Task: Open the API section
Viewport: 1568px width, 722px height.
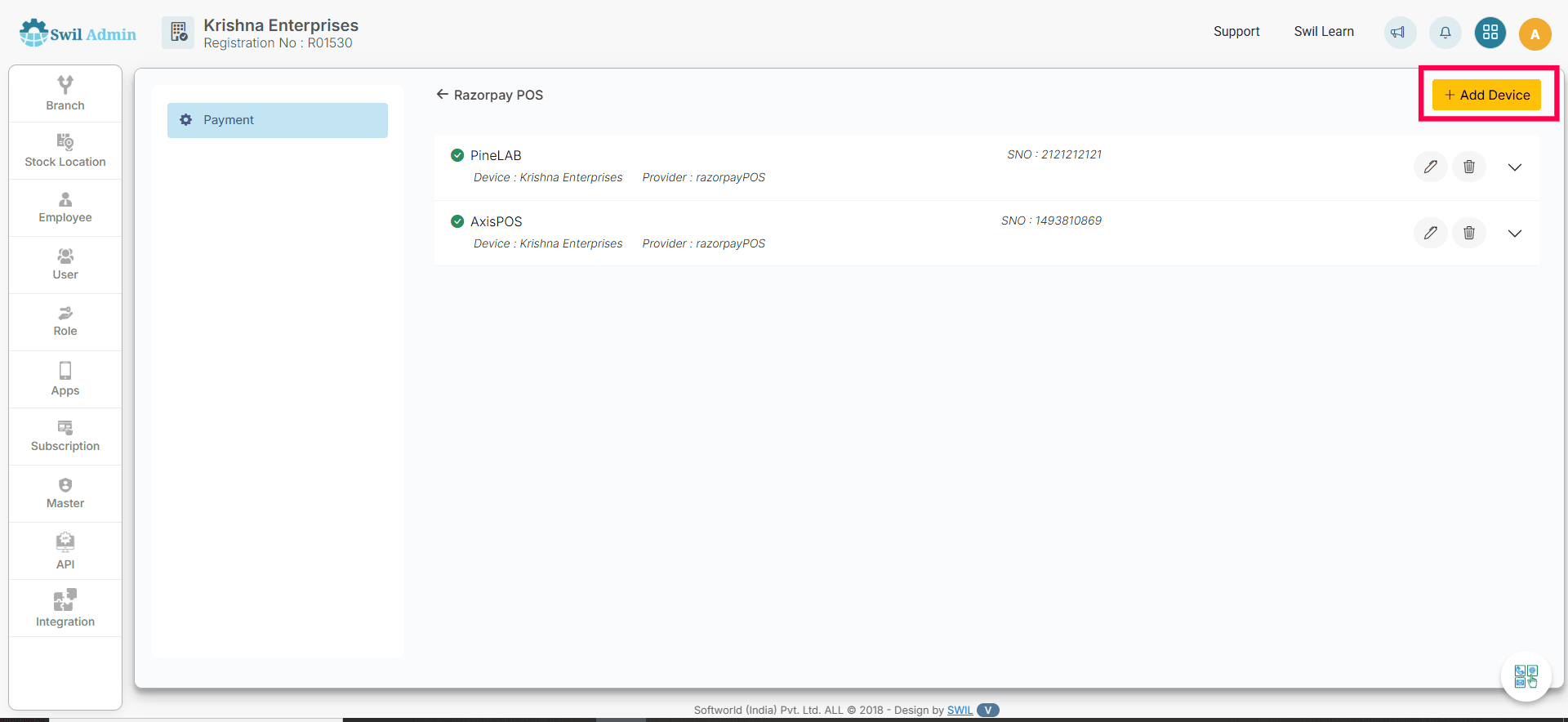Action: click(x=65, y=551)
